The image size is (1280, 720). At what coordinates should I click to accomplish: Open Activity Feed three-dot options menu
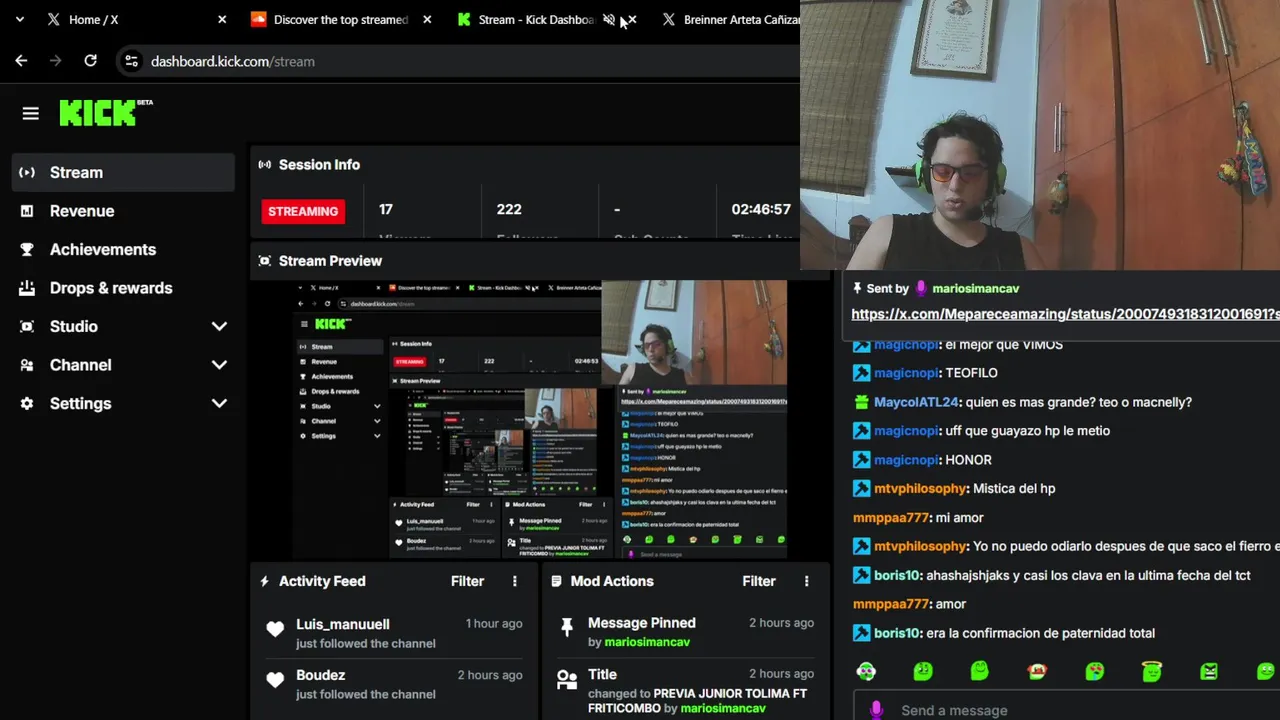515,581
